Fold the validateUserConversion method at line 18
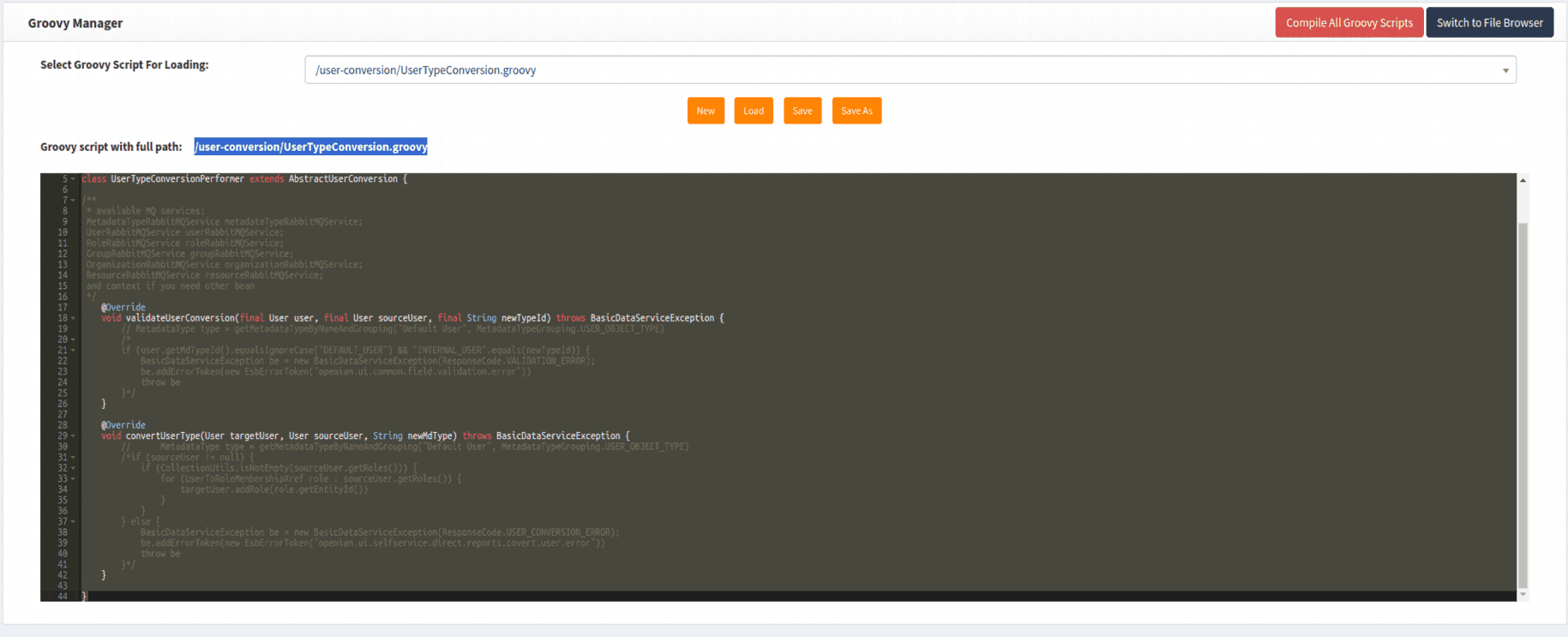This screenshot has height=637, width=1568. click(73, 318)
